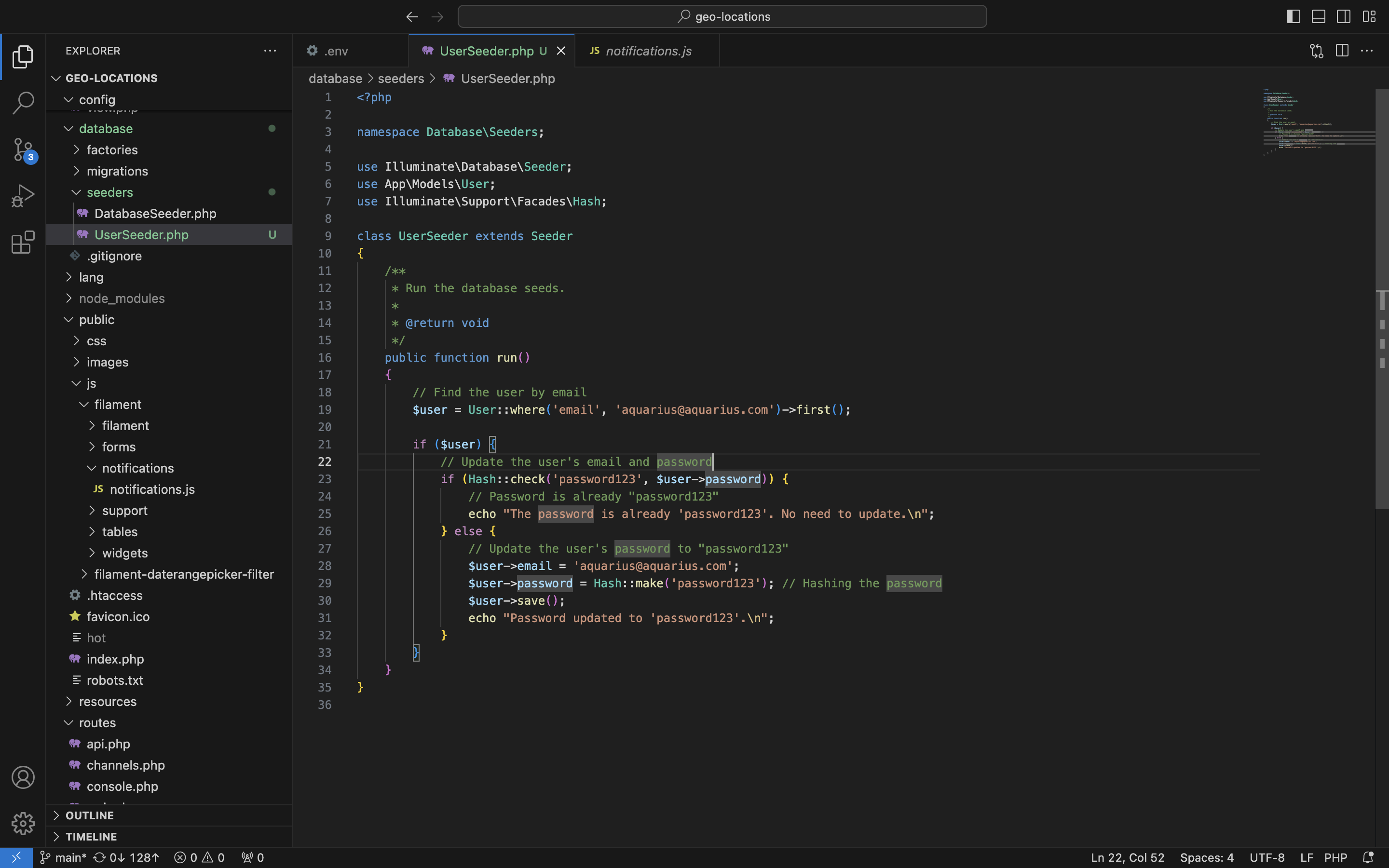Switch to the .env tab
This screenshot has height=868, width=1389.
336,51
